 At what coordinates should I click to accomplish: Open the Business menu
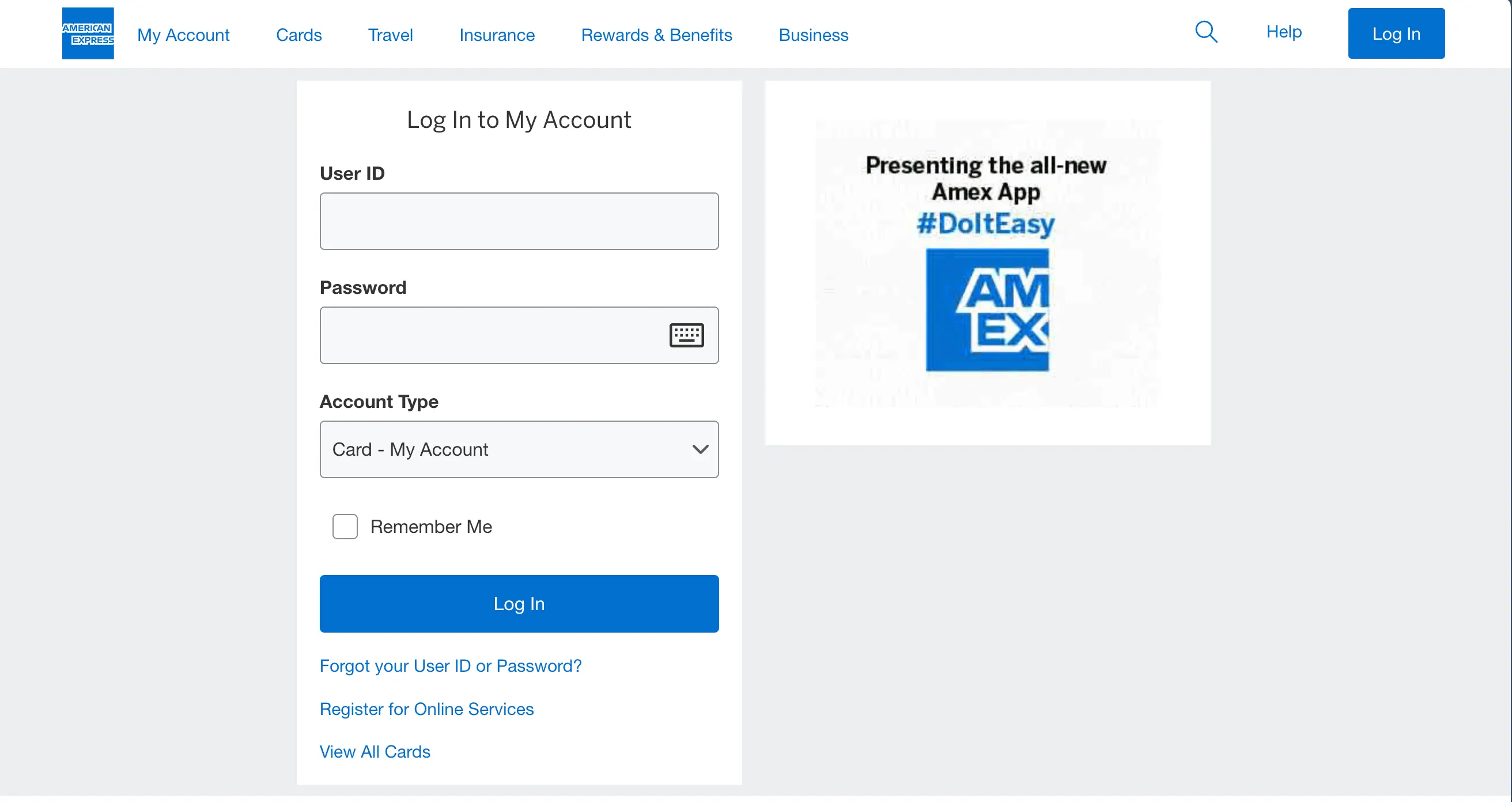(x=813, y=35)
